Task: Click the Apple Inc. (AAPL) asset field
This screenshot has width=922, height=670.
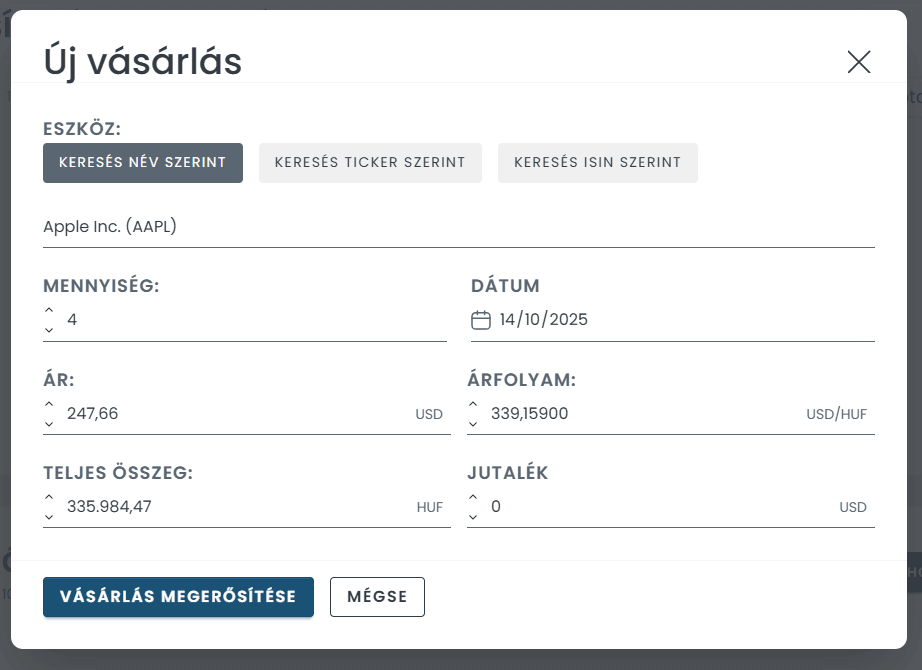Action: [458, 227]
